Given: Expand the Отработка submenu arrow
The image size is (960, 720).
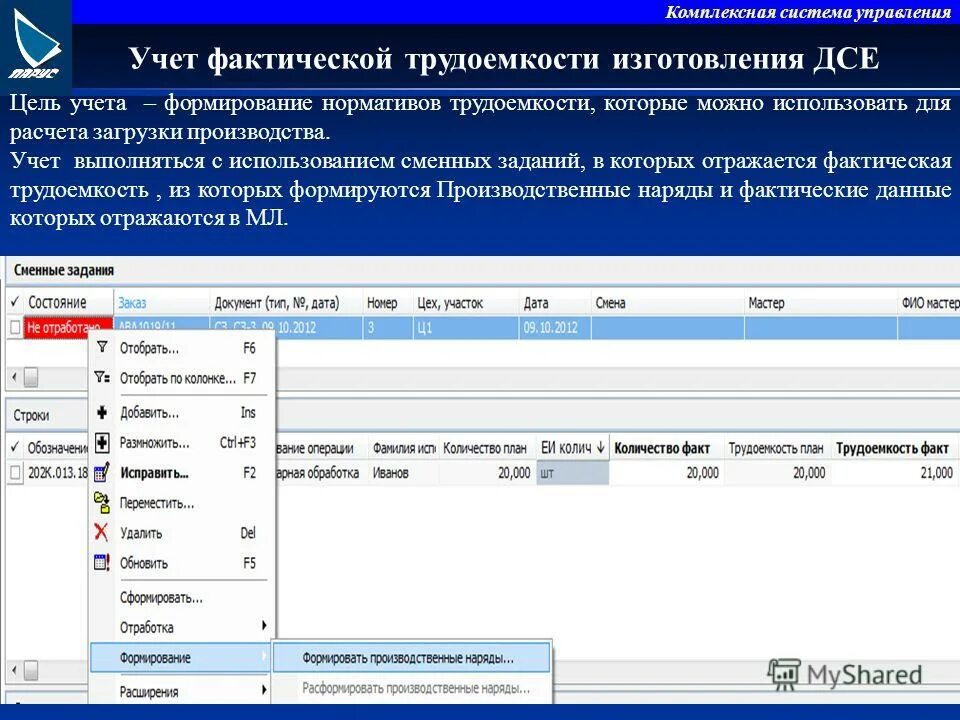Looking at the screenshot, I should point(264,625).
